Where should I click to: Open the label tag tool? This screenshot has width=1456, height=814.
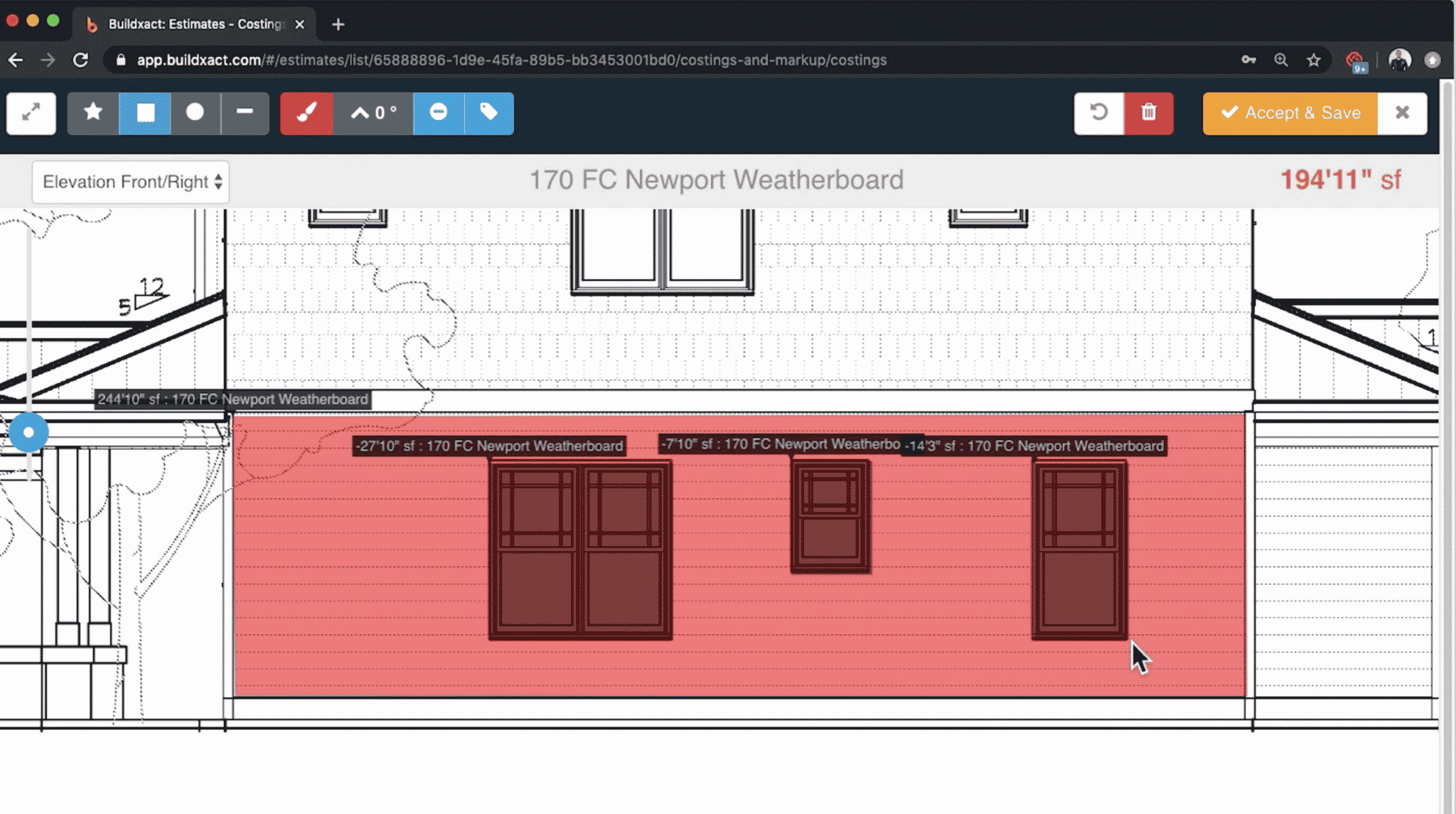click(x=489, y=113)
